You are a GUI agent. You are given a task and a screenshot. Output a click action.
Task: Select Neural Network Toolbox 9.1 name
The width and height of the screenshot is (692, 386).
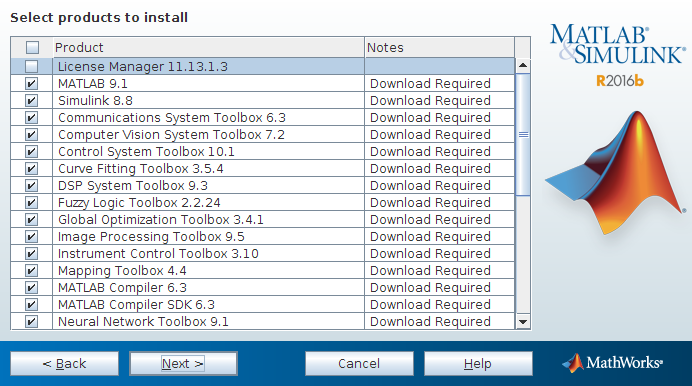click(x=143, y=322)
